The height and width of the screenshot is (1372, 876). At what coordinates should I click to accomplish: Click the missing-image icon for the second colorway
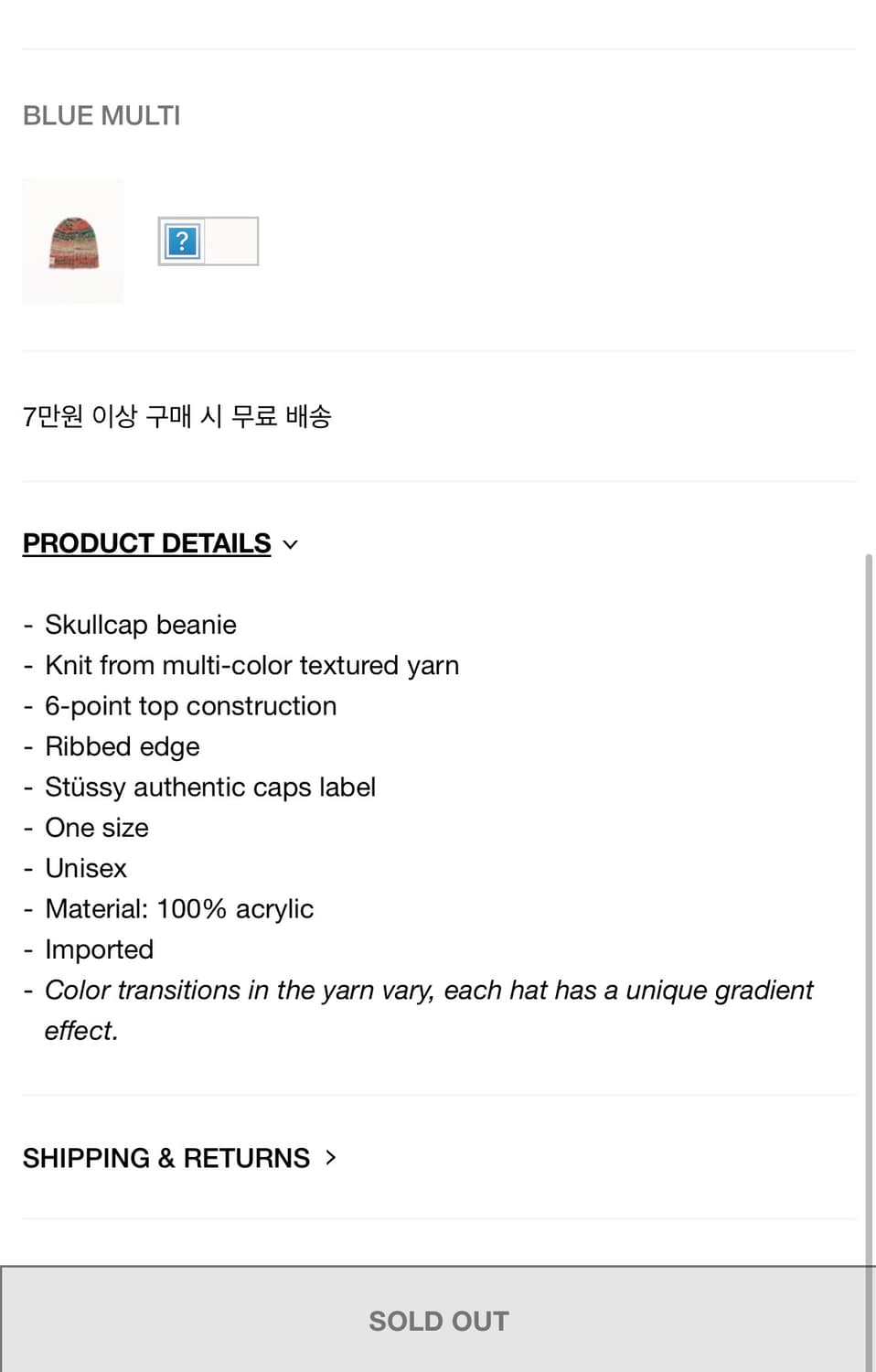tap(183, 241)
